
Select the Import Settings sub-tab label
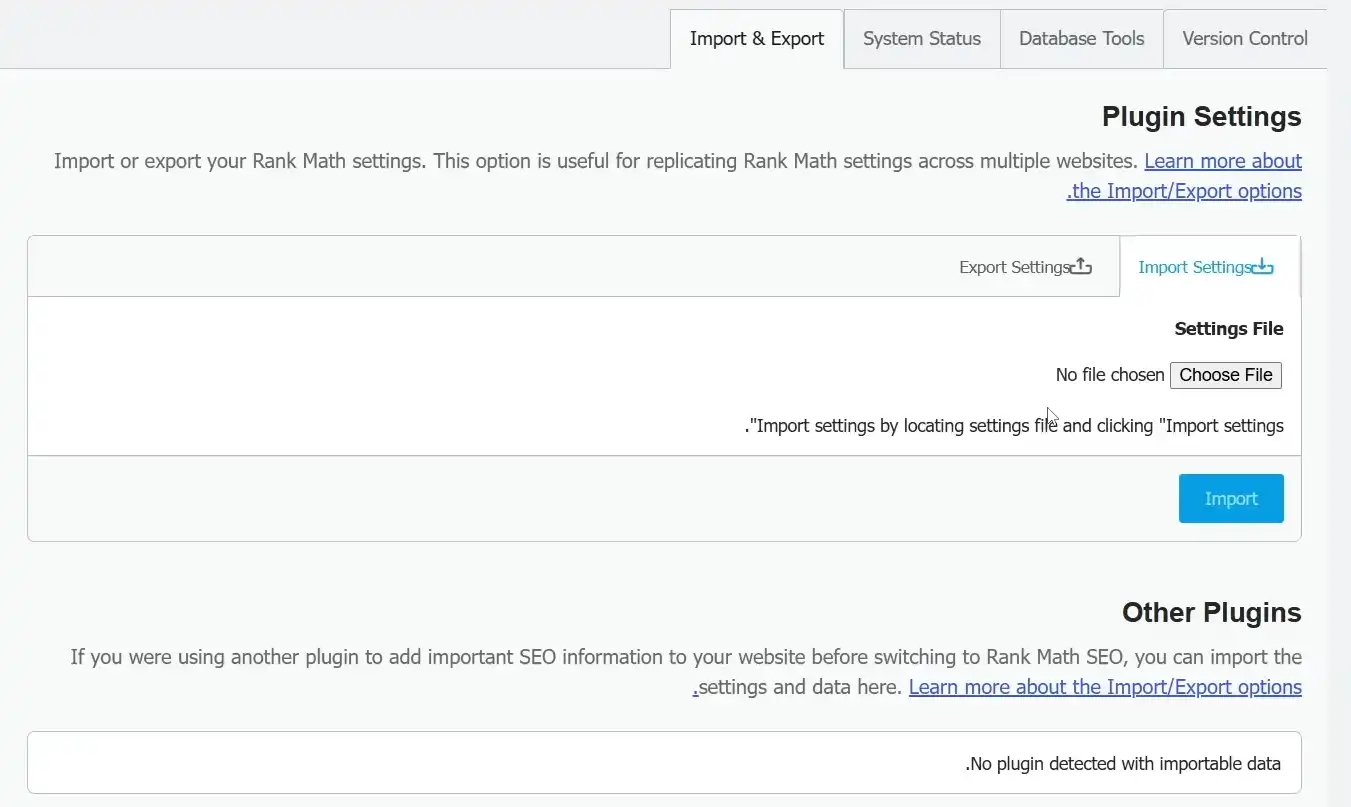(x=1195, y=267)
